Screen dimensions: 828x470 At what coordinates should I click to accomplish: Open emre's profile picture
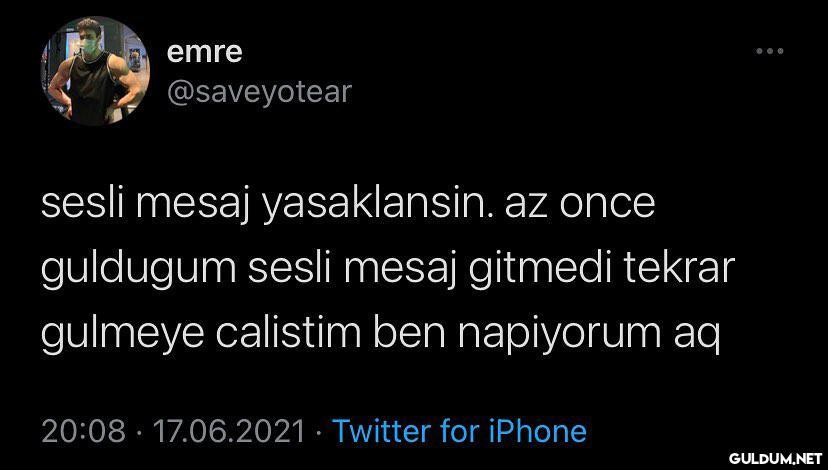(95, 71)
